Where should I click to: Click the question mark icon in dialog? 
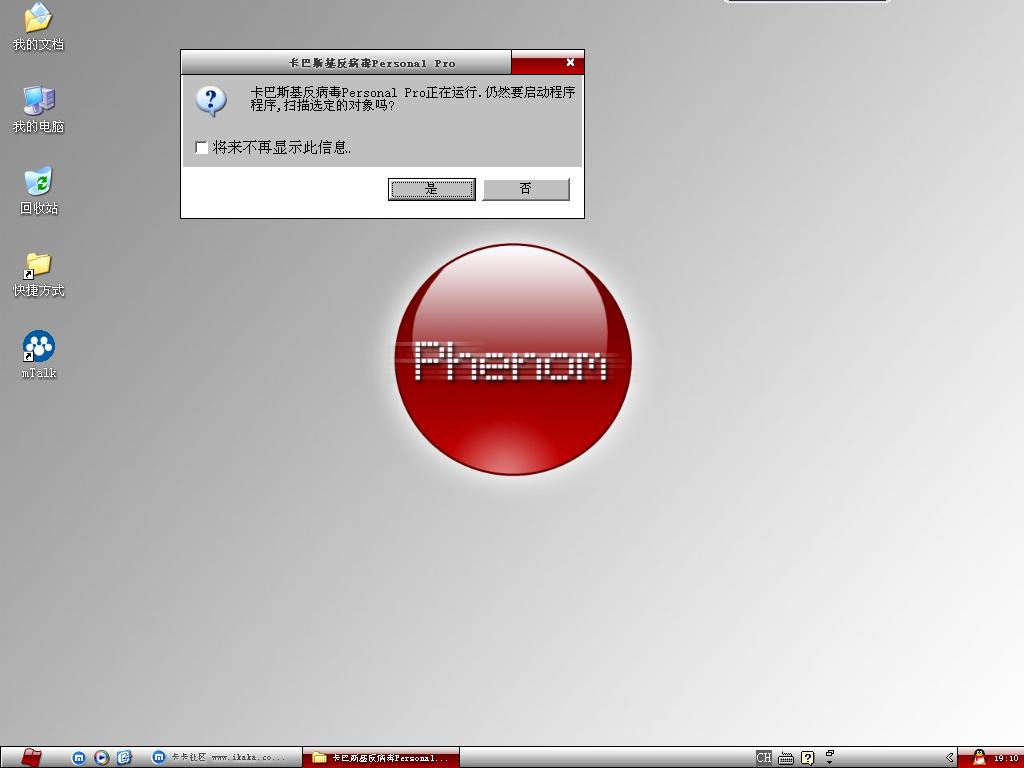click(x=211, y=101)
